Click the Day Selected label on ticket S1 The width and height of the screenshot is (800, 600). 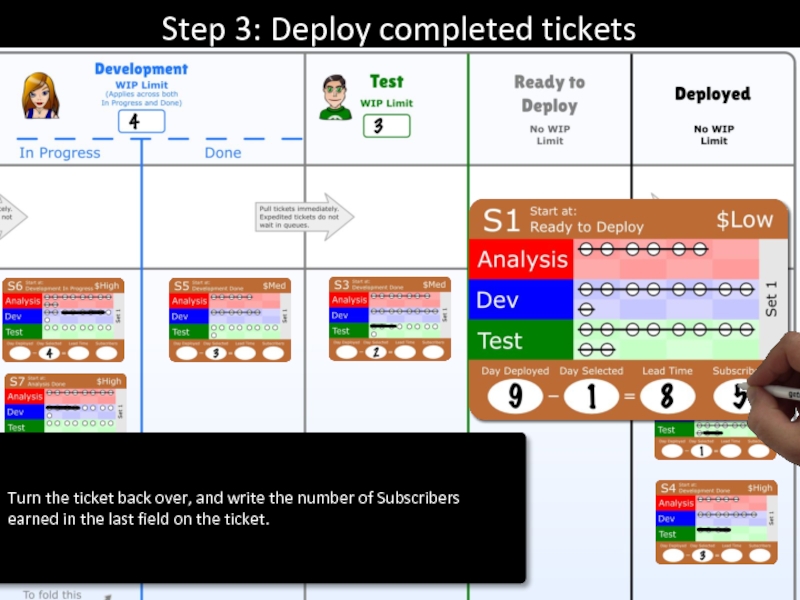[x=591, y=371]
